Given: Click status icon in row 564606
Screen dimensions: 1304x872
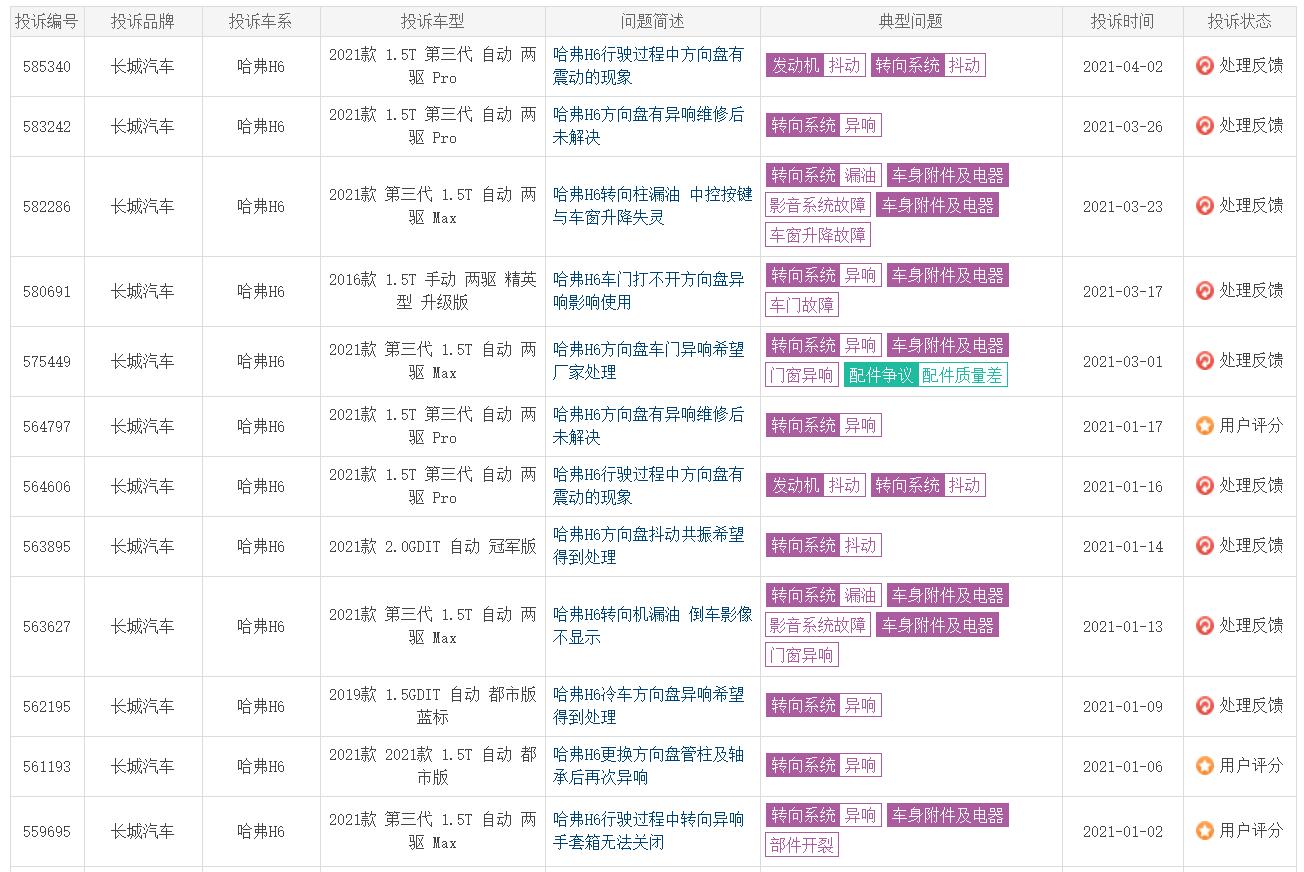Looking at the screenshot, I should 1205,486.
